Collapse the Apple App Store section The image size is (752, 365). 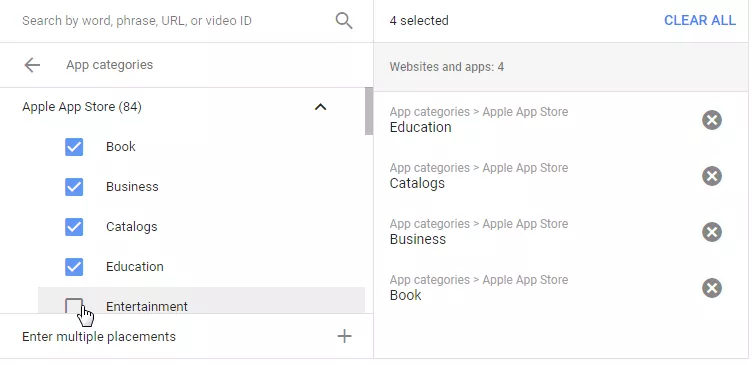[320, 107]
